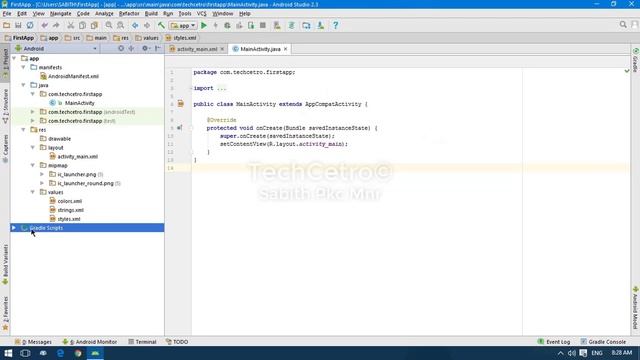The image size is (640, 360).
Task: Open the Terminal tool window
Action: (x=142, y=342)
